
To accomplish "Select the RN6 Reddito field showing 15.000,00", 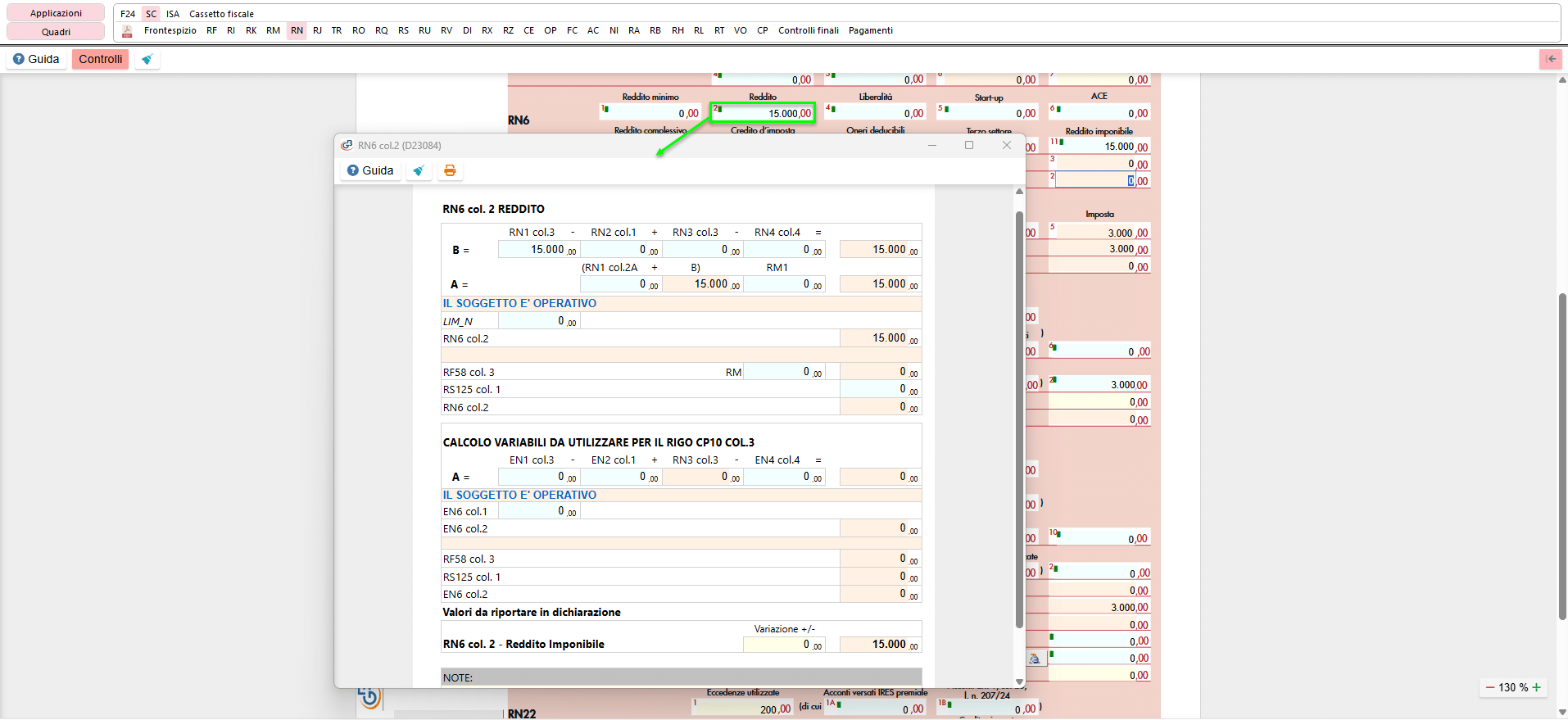I will pos(763,113).
